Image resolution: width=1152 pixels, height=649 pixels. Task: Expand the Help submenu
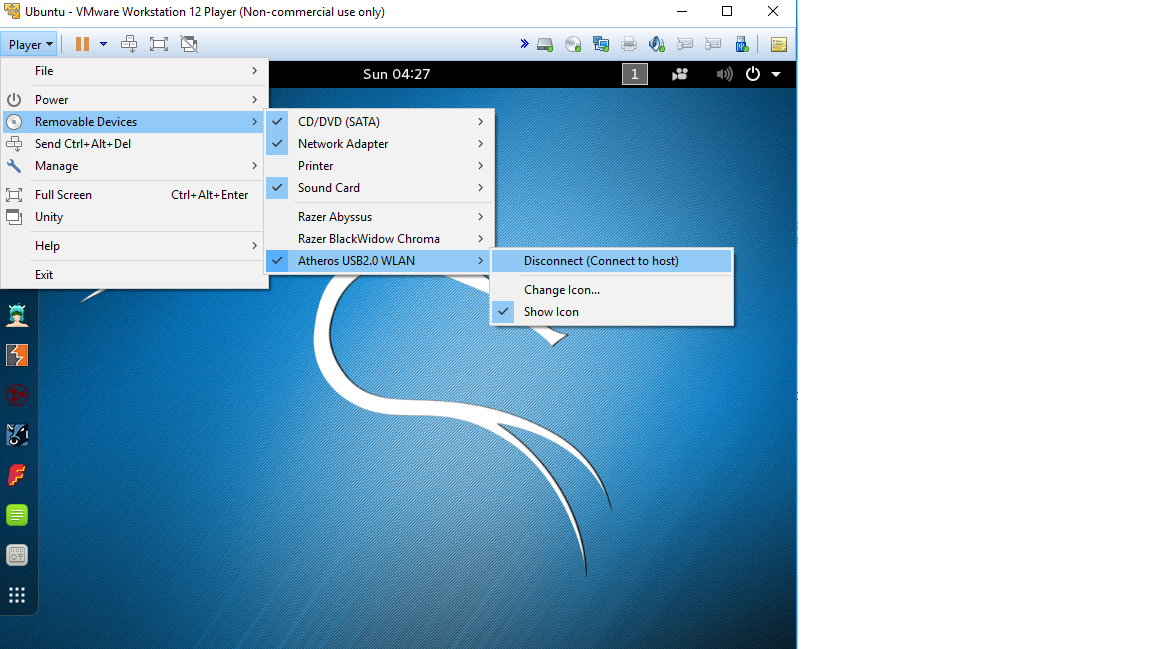[x=134, y=245]
